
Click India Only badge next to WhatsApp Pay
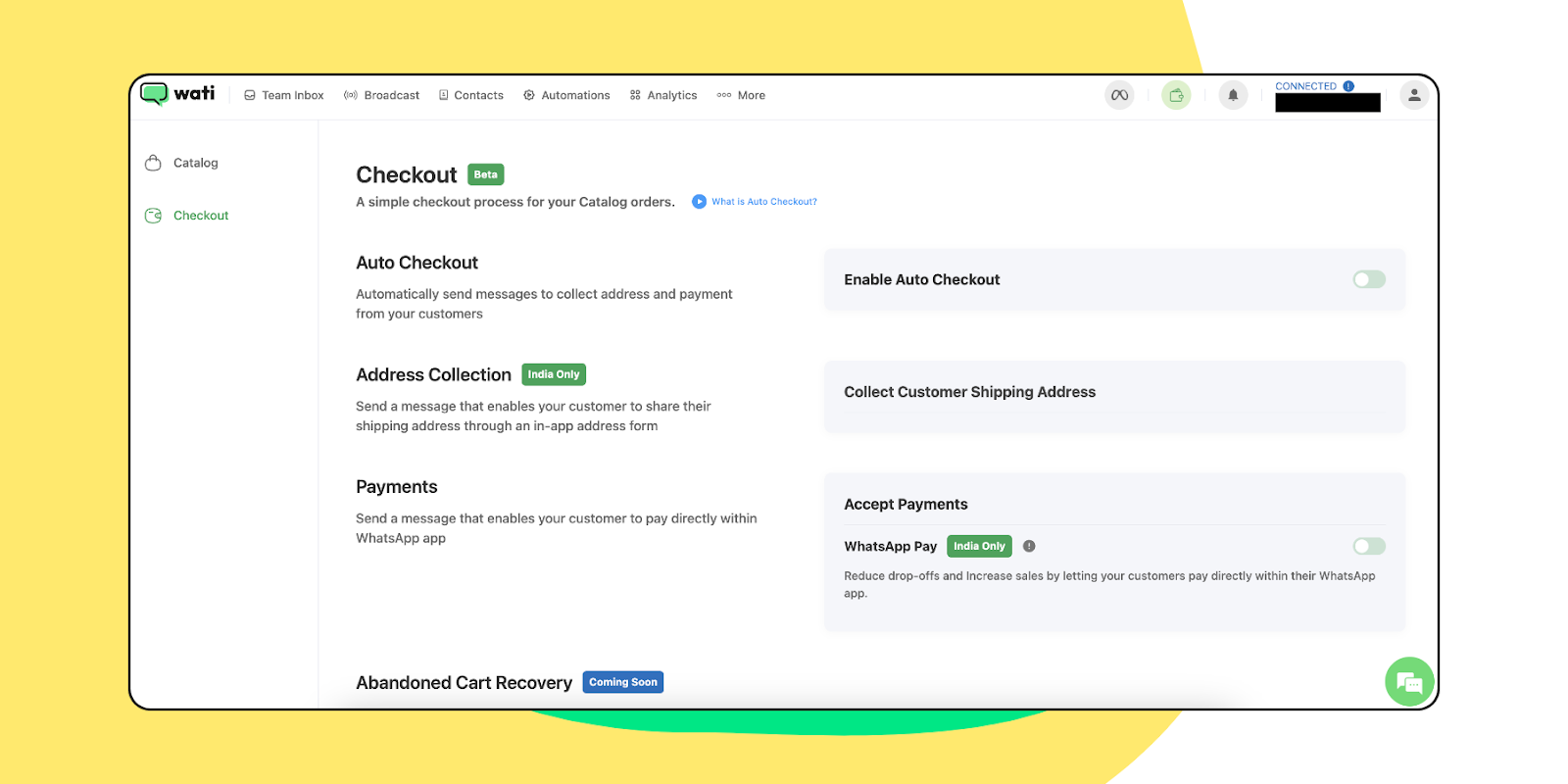(x=979, y=546)
